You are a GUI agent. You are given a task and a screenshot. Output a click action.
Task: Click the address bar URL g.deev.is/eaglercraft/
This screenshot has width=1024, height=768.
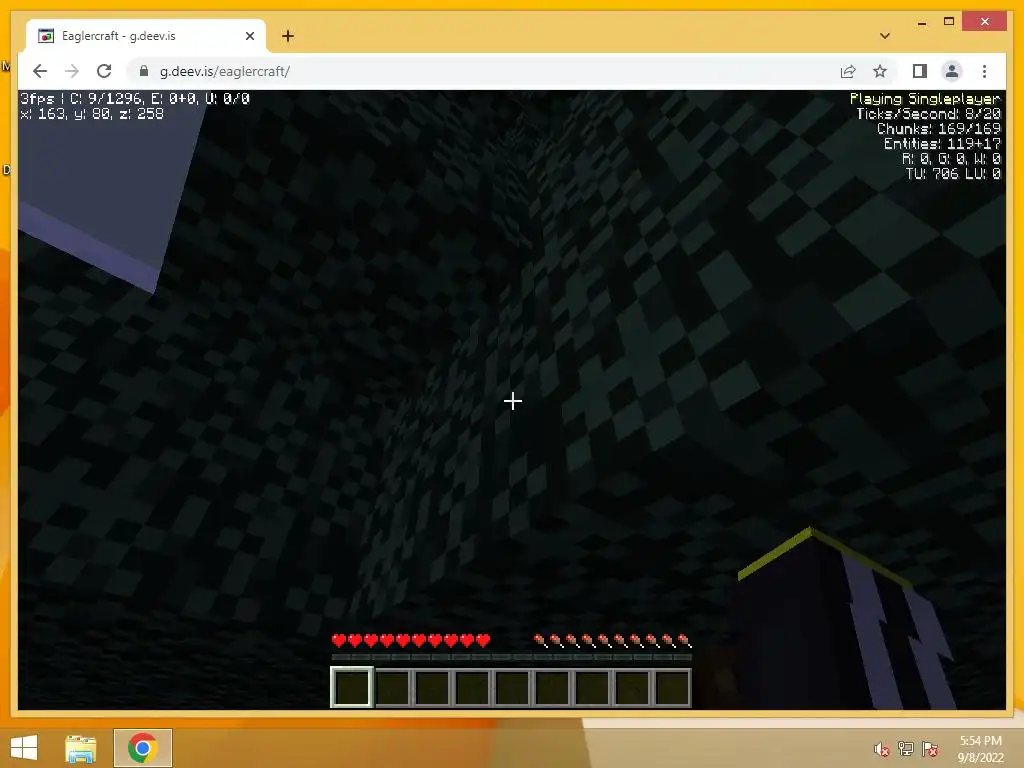(225, 71)
